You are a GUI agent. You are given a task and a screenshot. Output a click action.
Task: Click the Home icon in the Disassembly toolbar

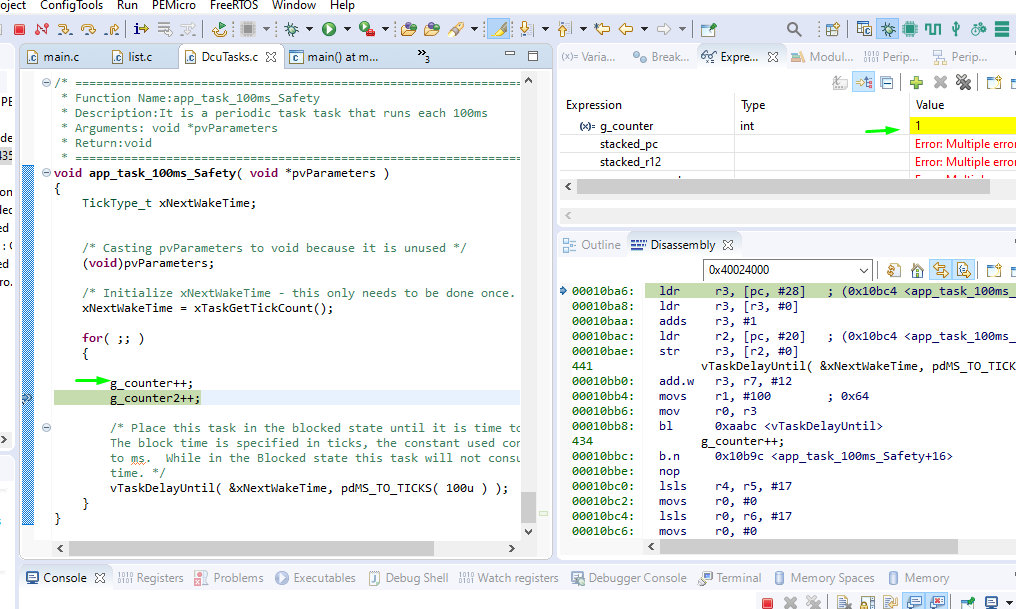coord(917,270)
